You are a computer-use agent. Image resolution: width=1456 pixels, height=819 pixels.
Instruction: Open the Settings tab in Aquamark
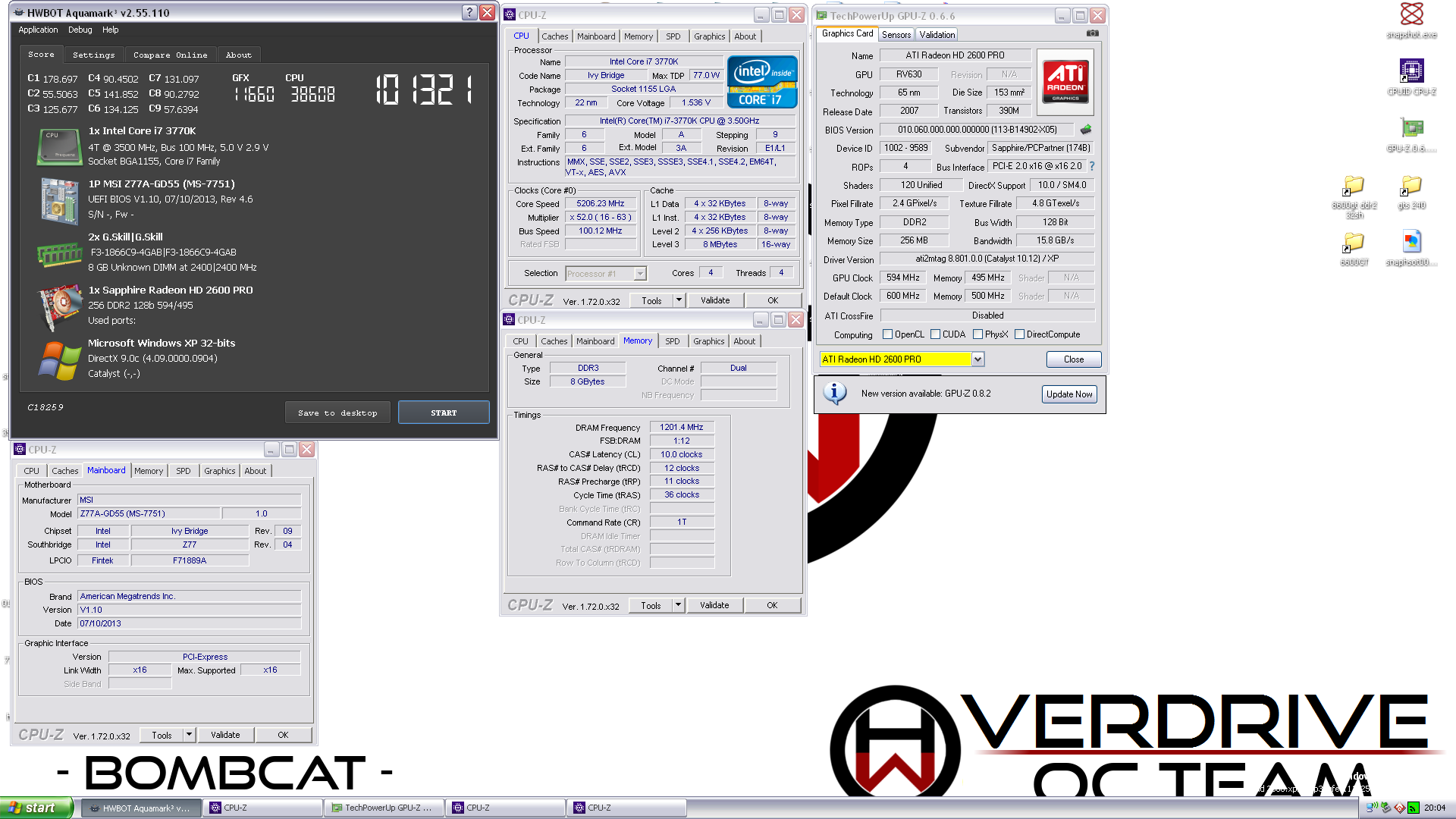[93, 55]
